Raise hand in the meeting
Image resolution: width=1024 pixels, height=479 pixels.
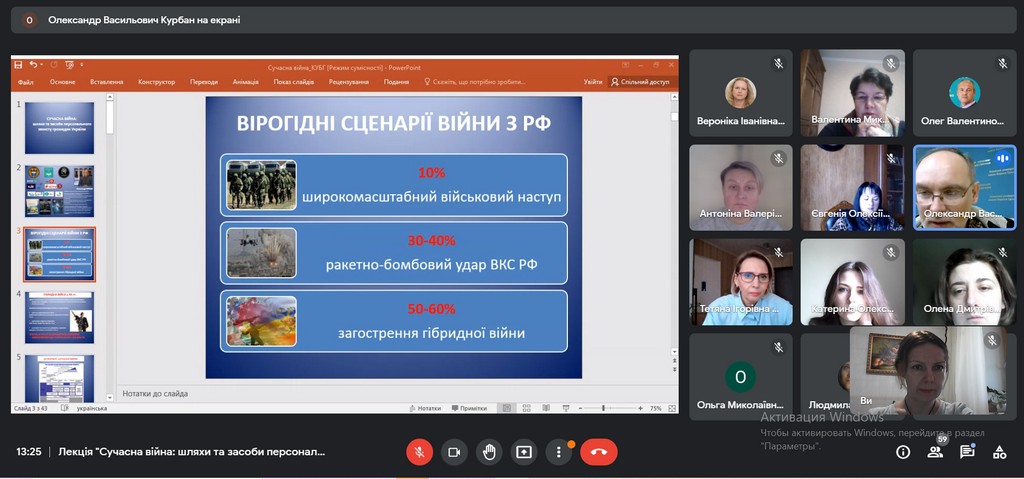tap(489, 452)
